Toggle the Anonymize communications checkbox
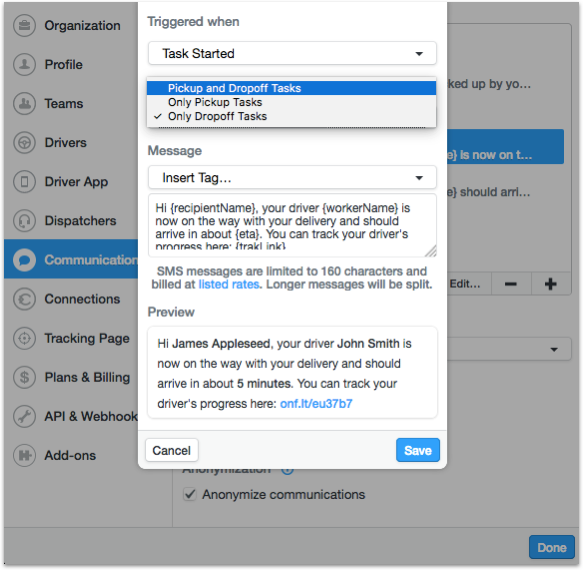583x570 pixels. click(x=190, y=495)
